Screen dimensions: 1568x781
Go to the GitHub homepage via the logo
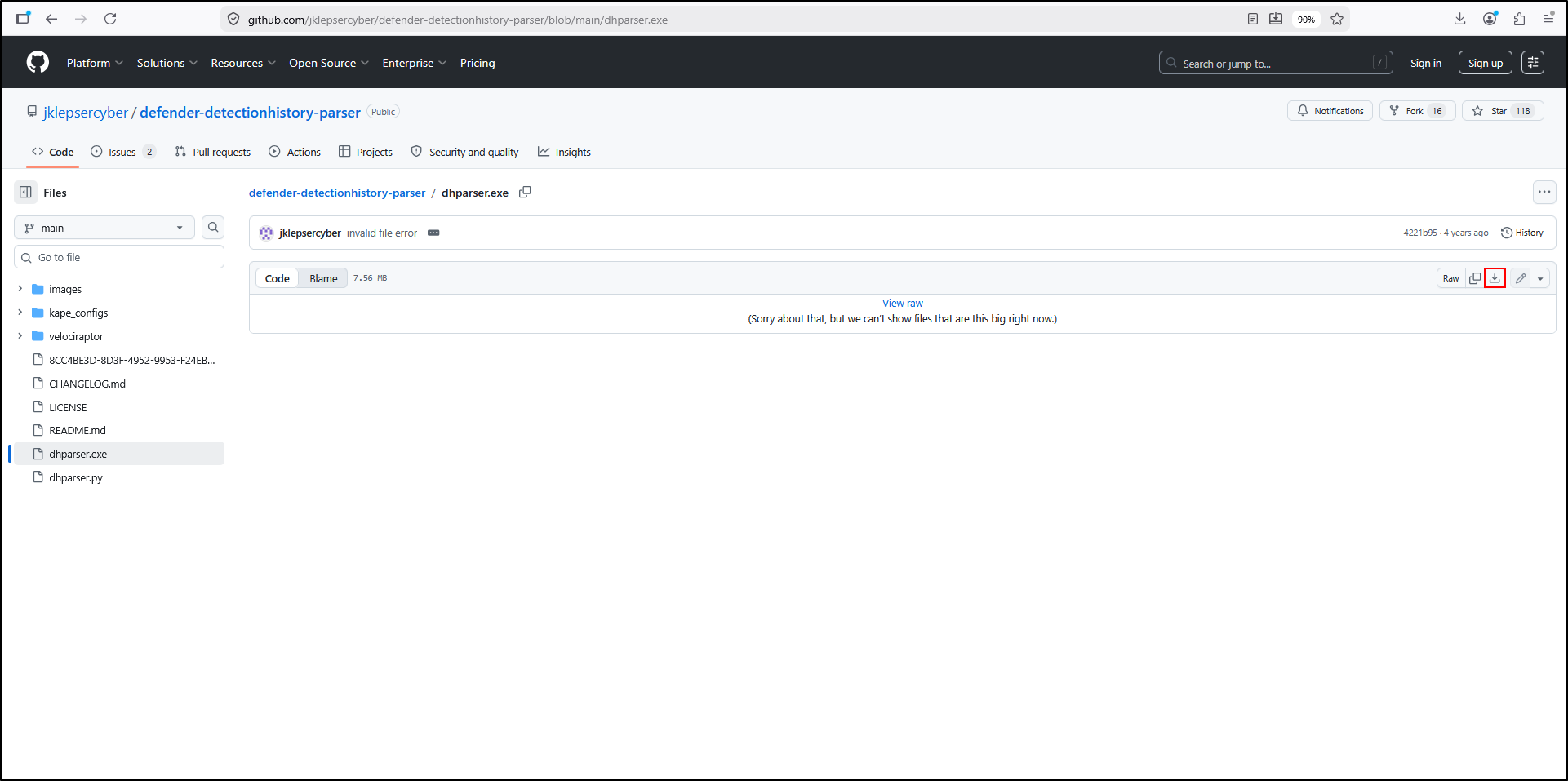38,63
